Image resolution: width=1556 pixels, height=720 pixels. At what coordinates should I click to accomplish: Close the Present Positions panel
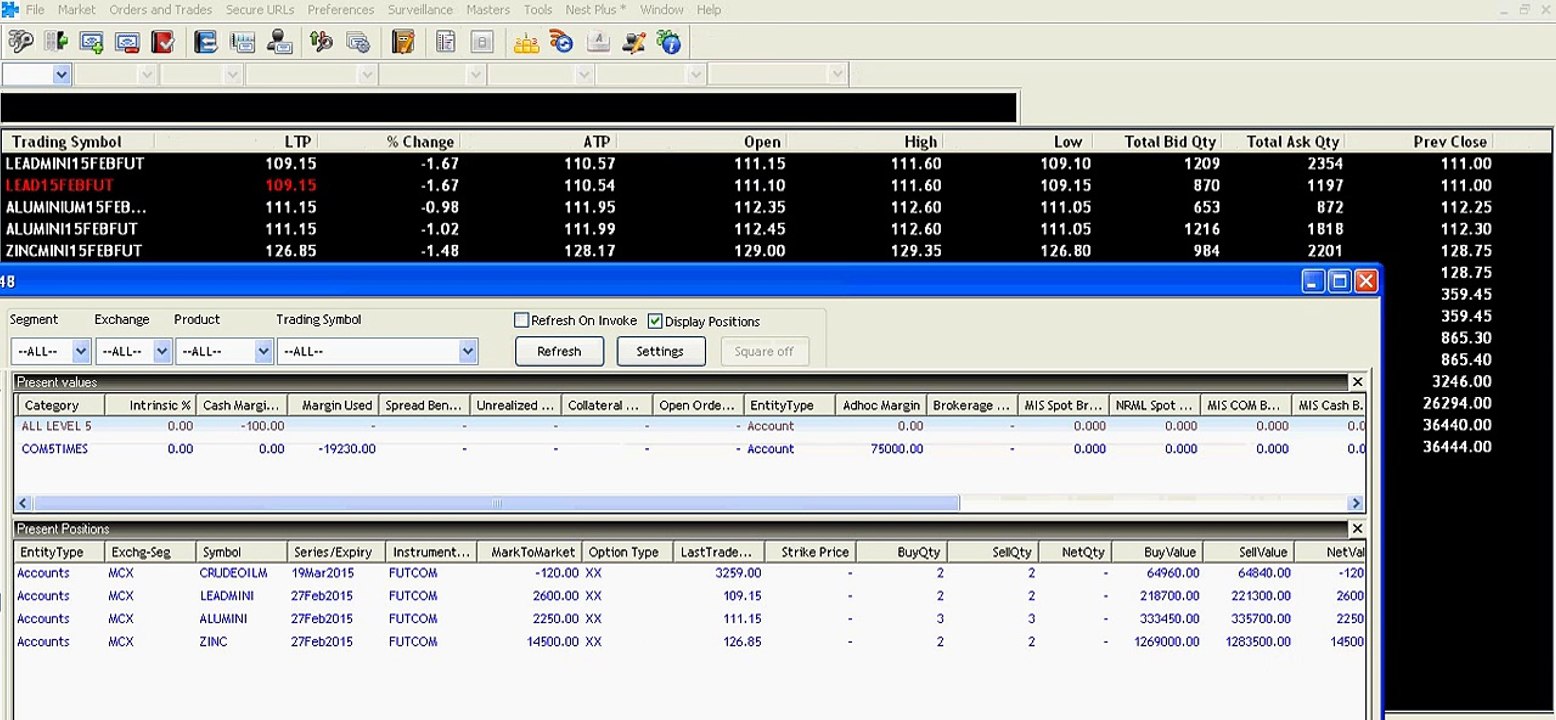[1357, 529]
